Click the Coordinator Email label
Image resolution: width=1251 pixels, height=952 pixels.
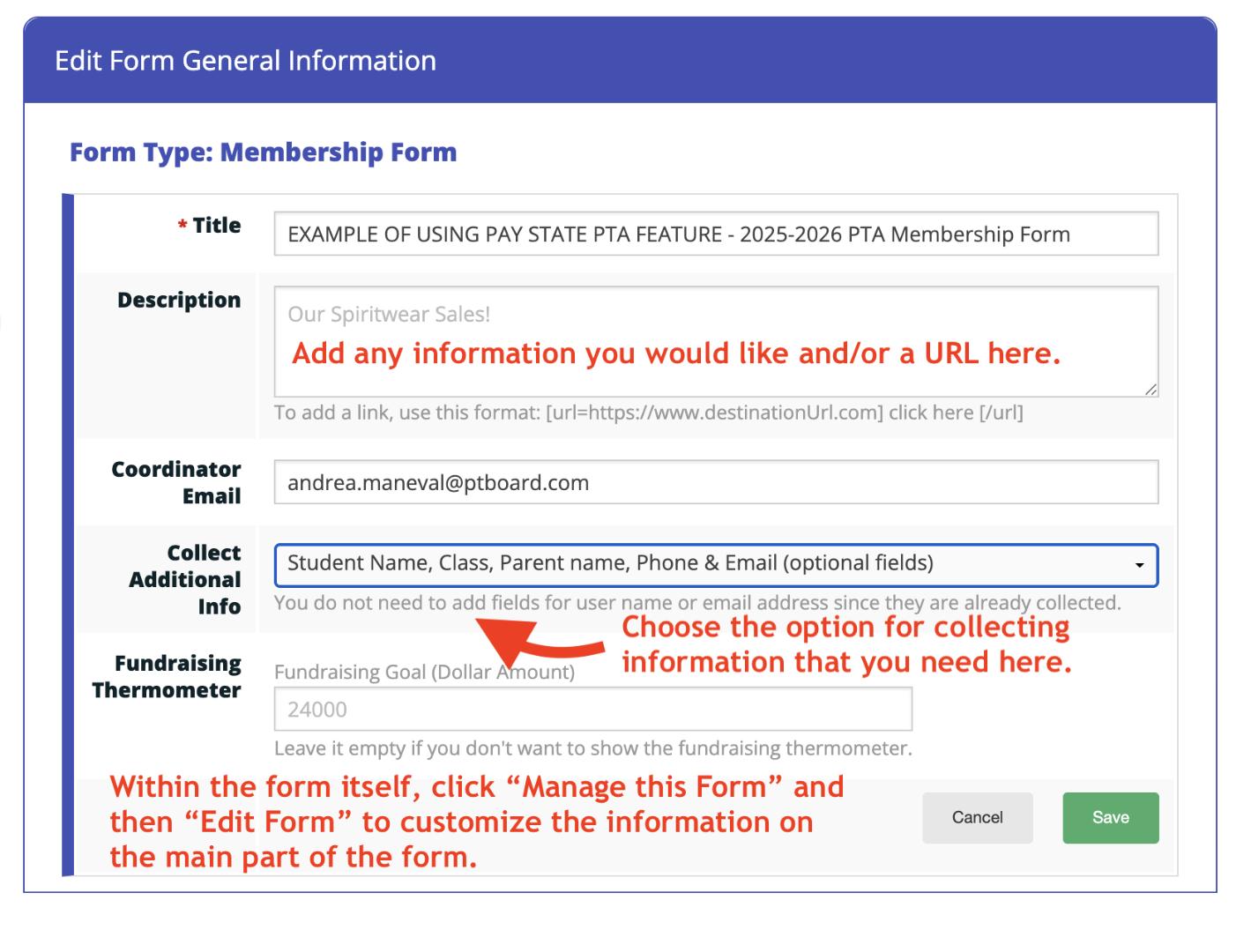pyautogui.click(x=176, y=482)
